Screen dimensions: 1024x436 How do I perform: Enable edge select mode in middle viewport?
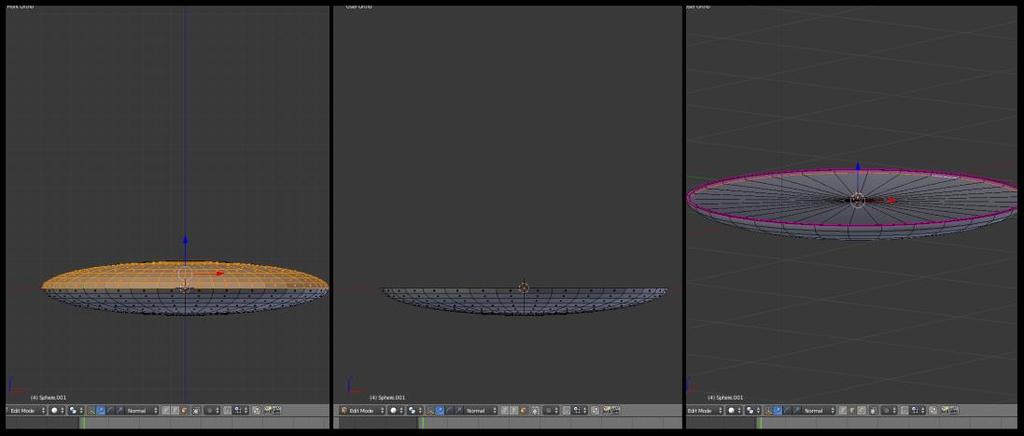513,411
